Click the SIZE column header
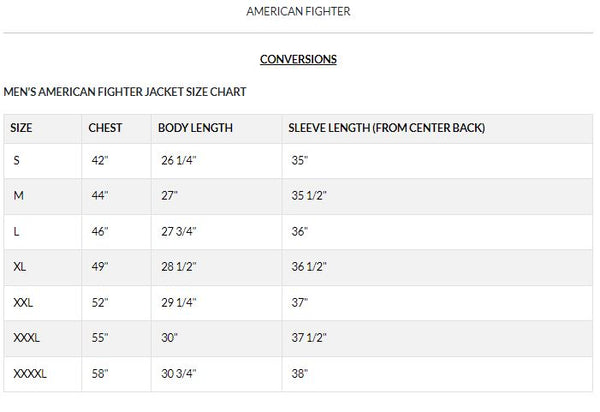The height and width of the screenshot is (412, 600). pos(21,128)
